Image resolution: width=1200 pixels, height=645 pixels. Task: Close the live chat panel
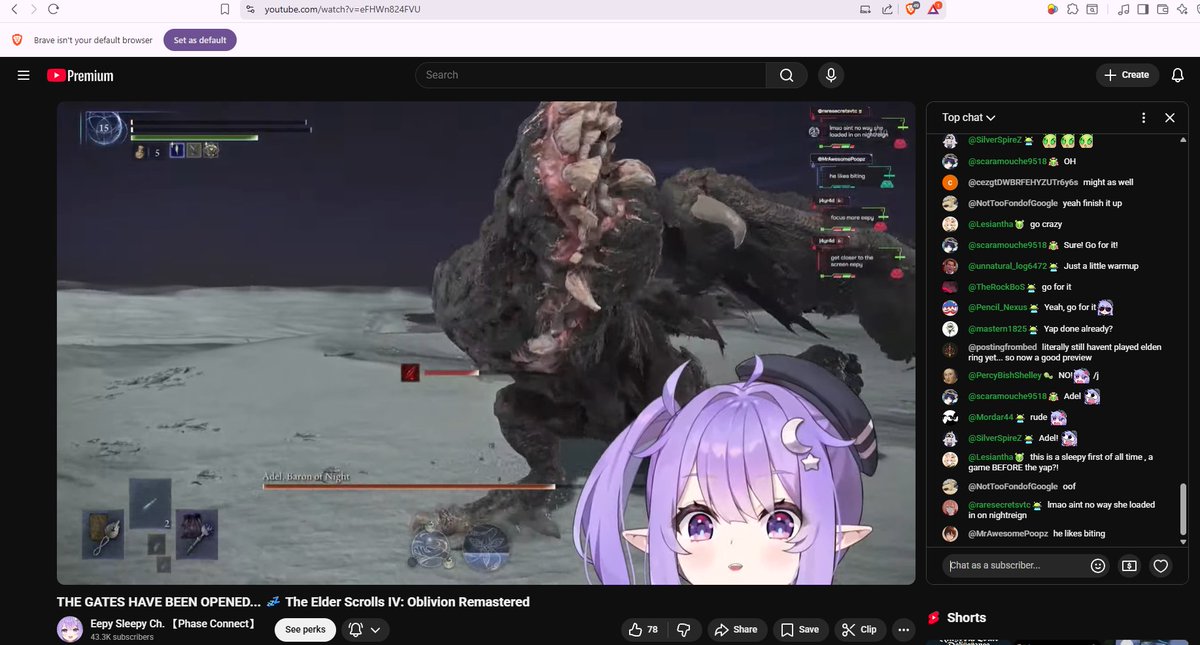coord(1170,117)
